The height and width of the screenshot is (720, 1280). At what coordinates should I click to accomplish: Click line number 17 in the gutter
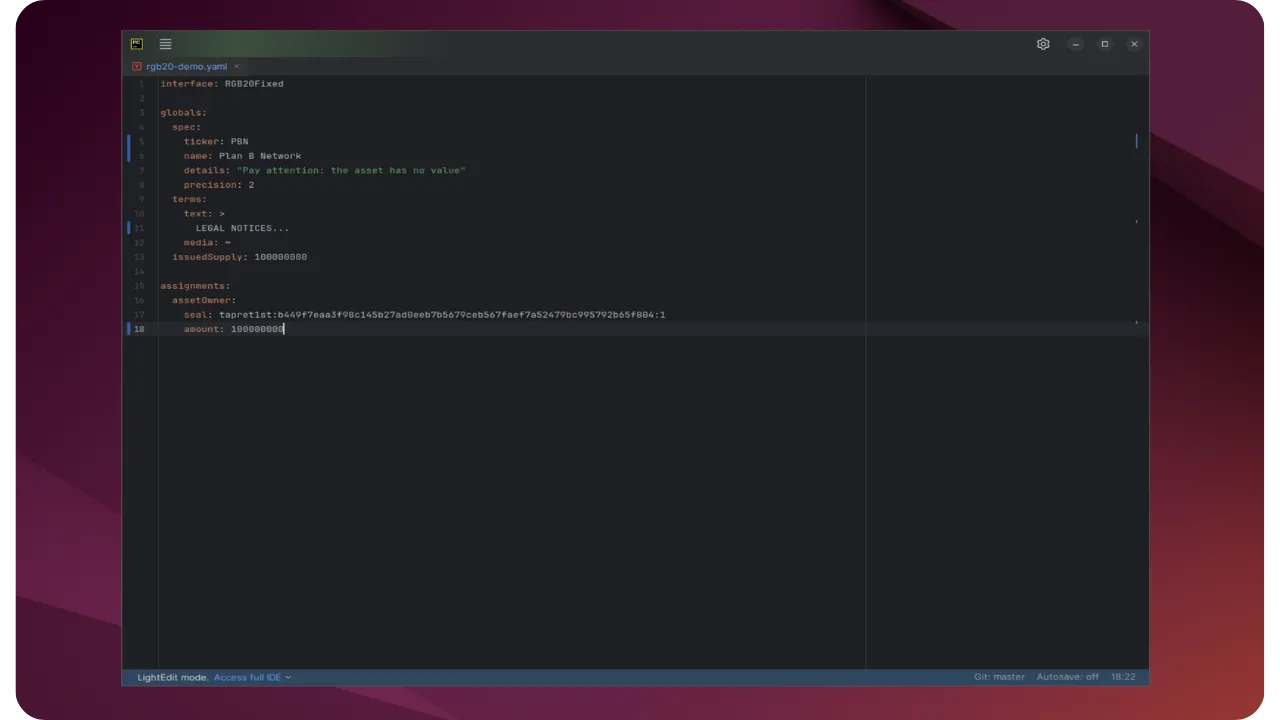[x=140, y=314]
